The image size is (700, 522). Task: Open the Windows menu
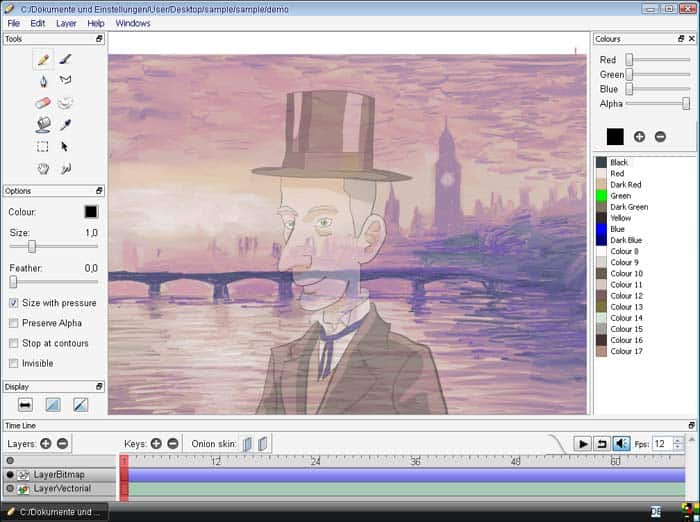tap(133, 23)
